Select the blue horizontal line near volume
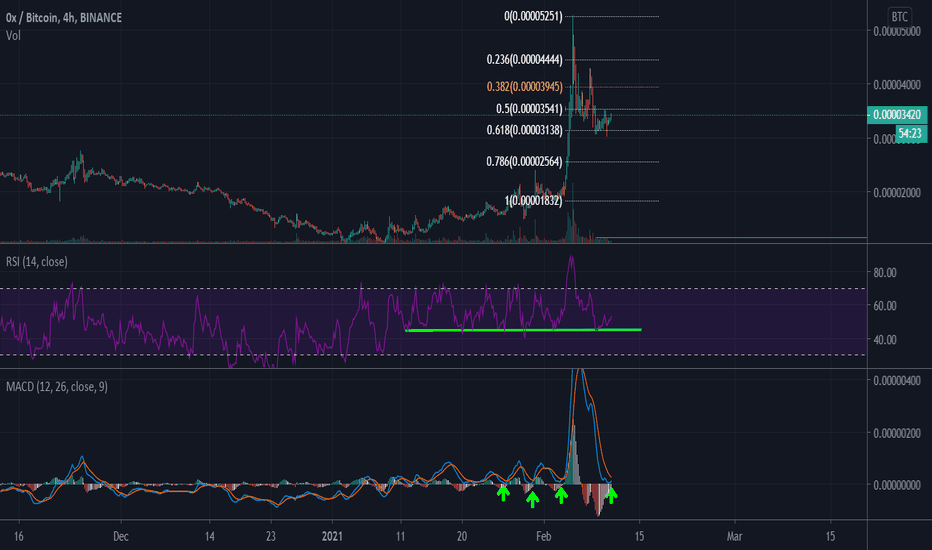This screenshot has height=550, width=932. tap(731, 238)
